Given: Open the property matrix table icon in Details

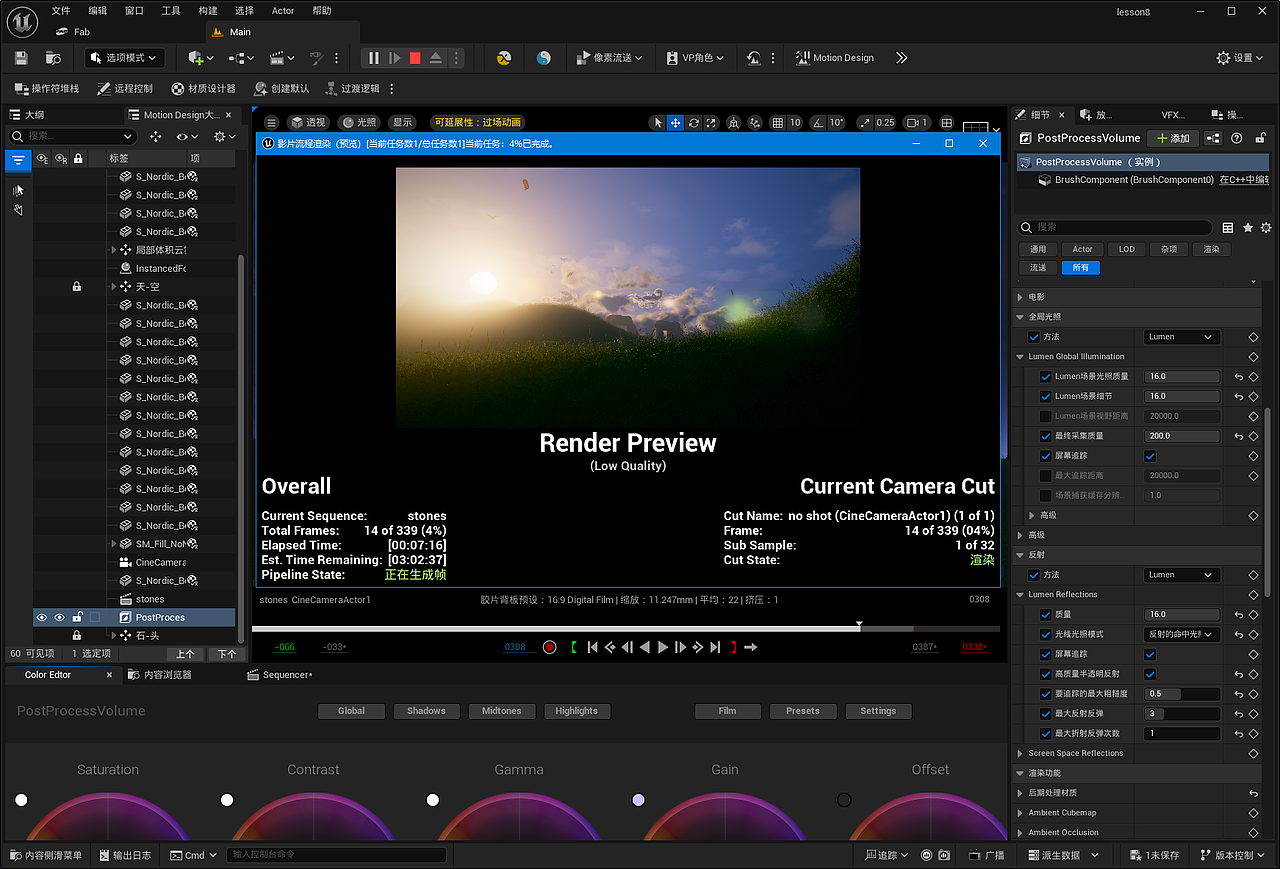Looking at the screenshot, I should (1228, 227).
